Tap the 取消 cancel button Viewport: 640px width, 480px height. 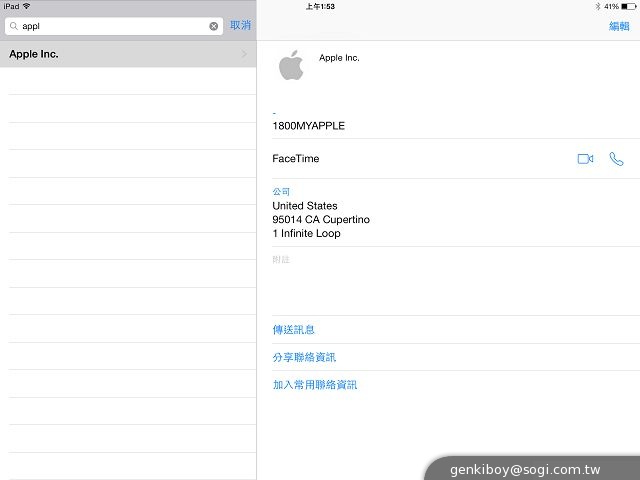[240, 25]
